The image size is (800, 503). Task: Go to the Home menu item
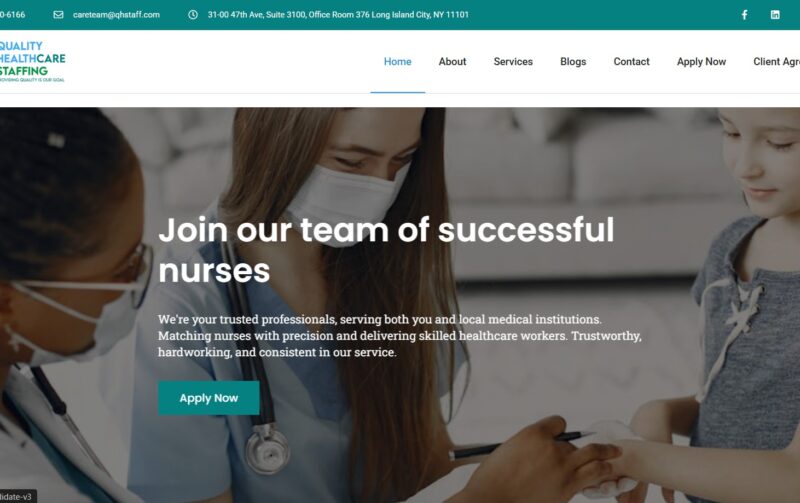(x=397, y=62)
